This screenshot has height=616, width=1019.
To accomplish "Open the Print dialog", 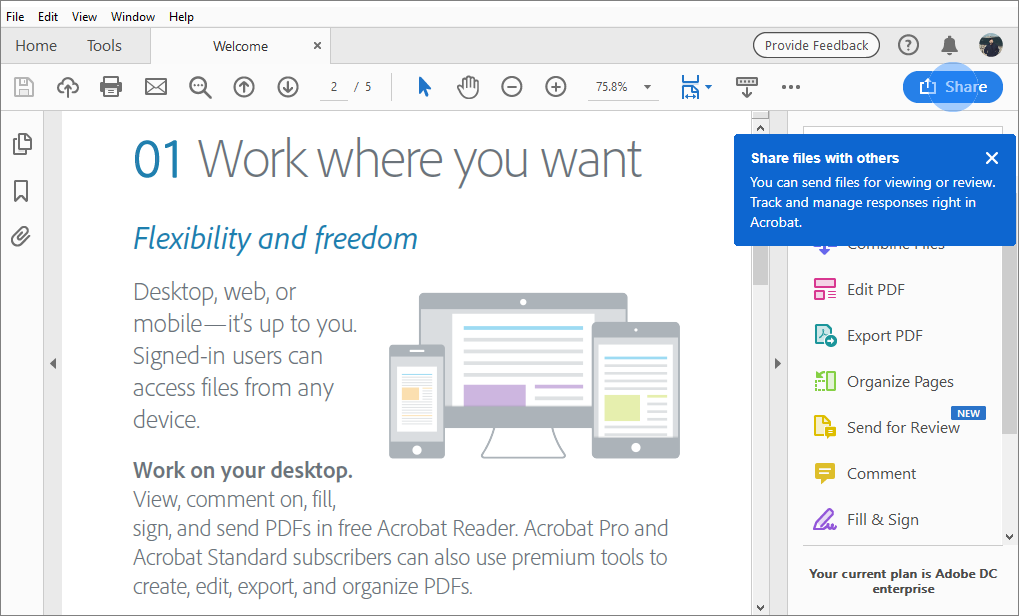I will click(111, 87).
